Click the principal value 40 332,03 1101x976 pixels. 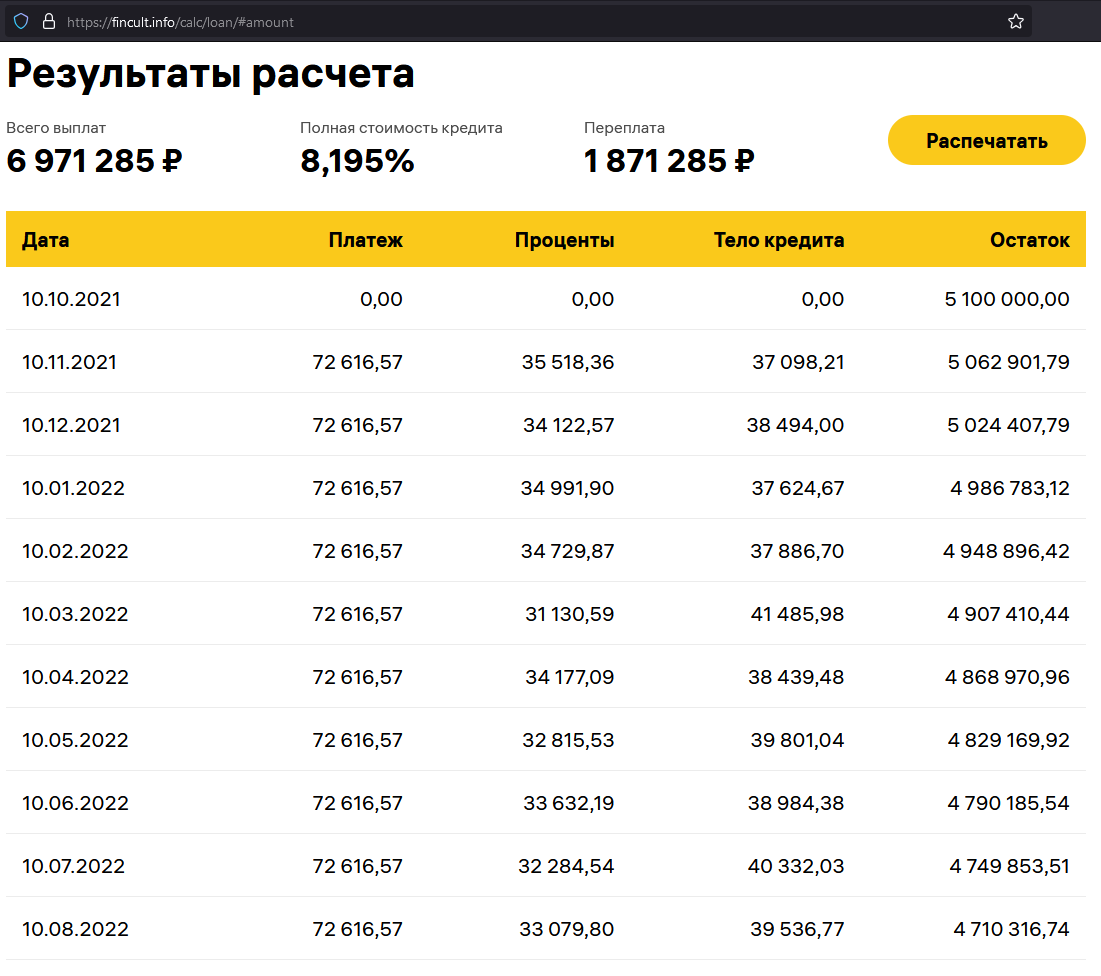tap(796, 866)
